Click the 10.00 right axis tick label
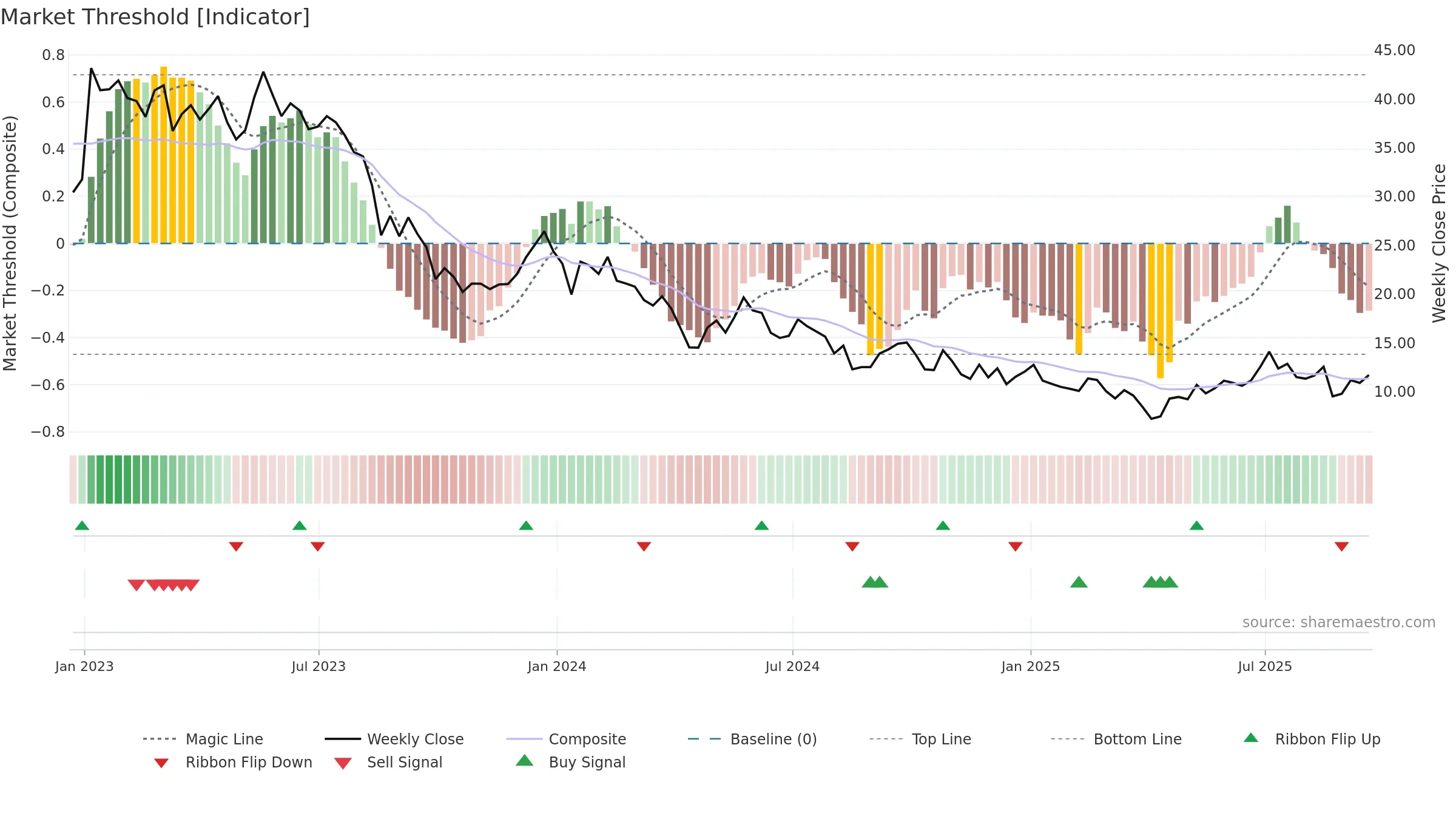 pos(1395,392)
